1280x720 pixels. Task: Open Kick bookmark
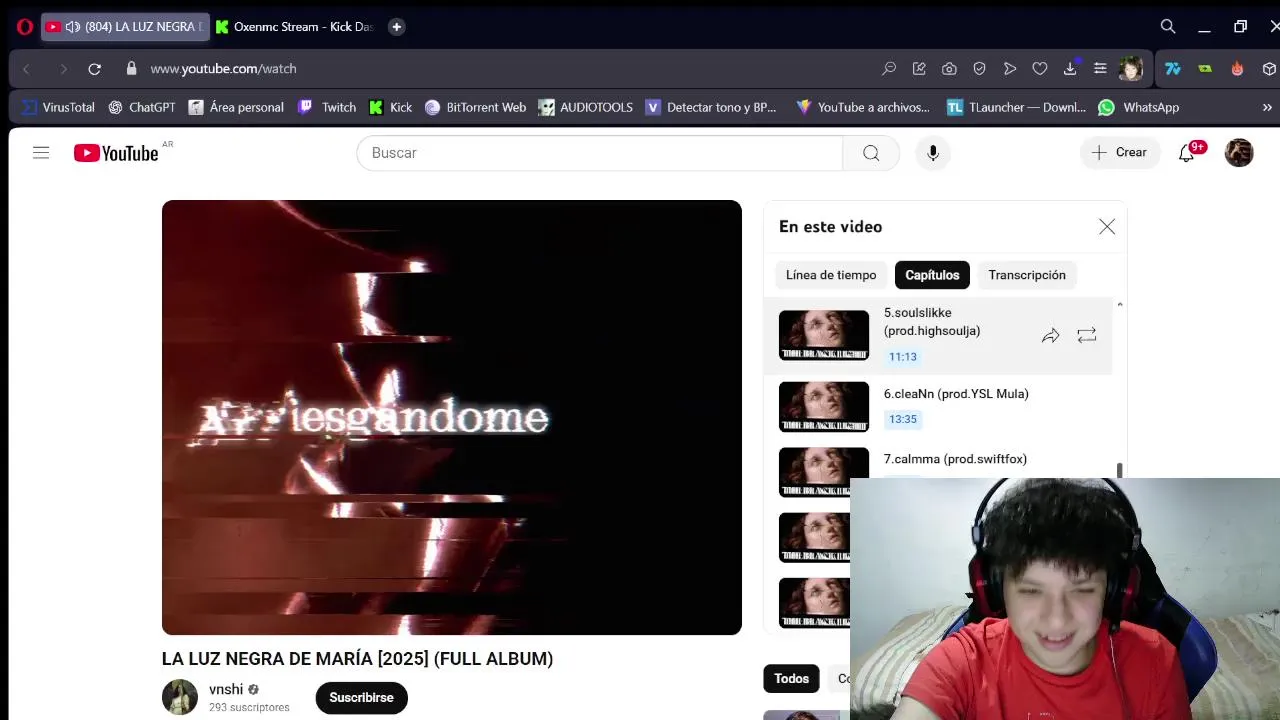point(390,107)
